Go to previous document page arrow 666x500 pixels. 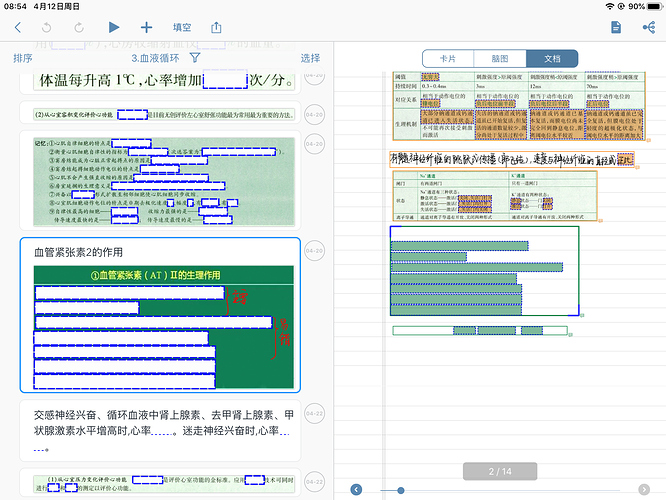pos(356,490)
